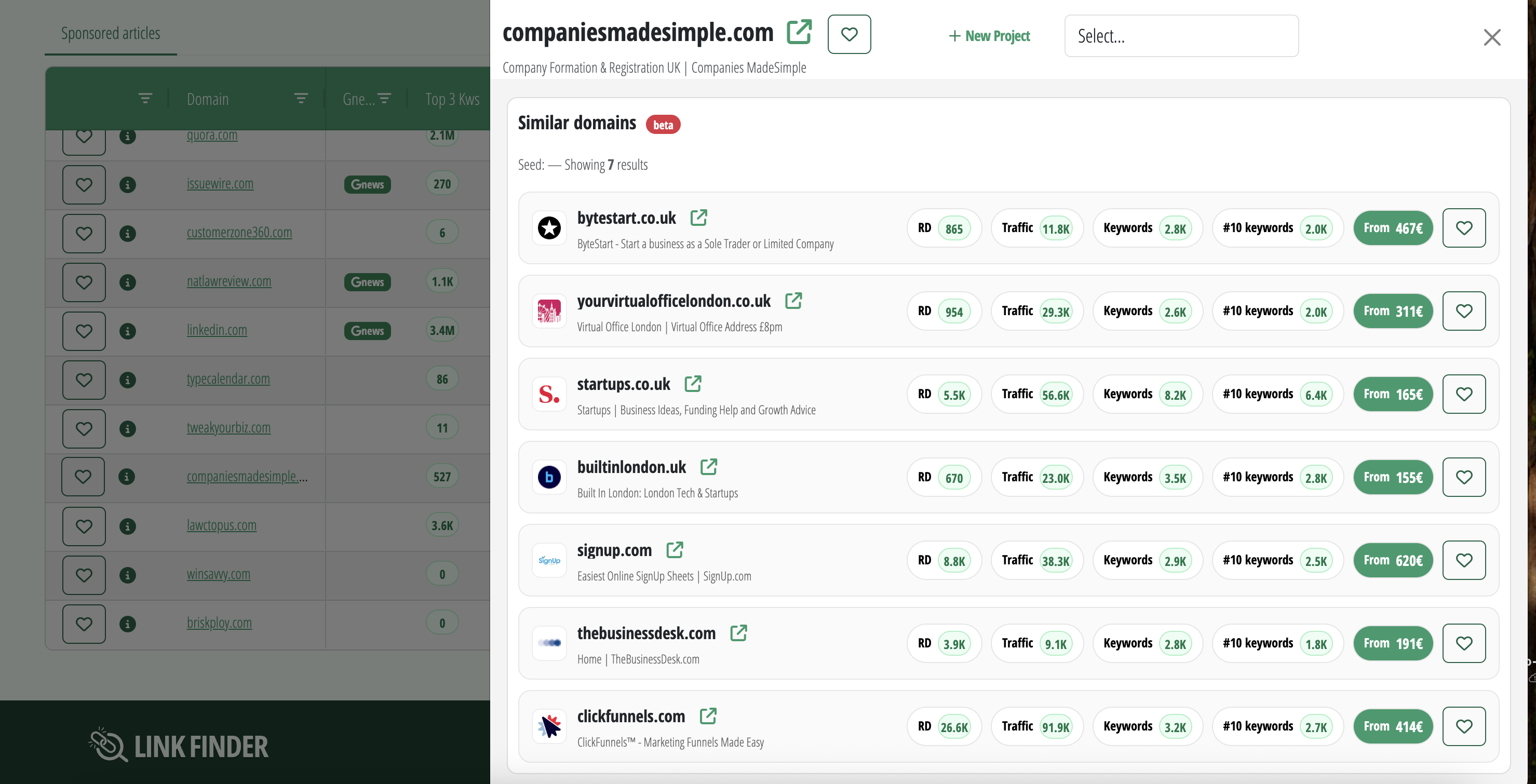Favorite yourvirtualofficelondon.co.uk with heart button
Image resolution: width=1536 pixels, height=784 pixels.
(1464, 310)
